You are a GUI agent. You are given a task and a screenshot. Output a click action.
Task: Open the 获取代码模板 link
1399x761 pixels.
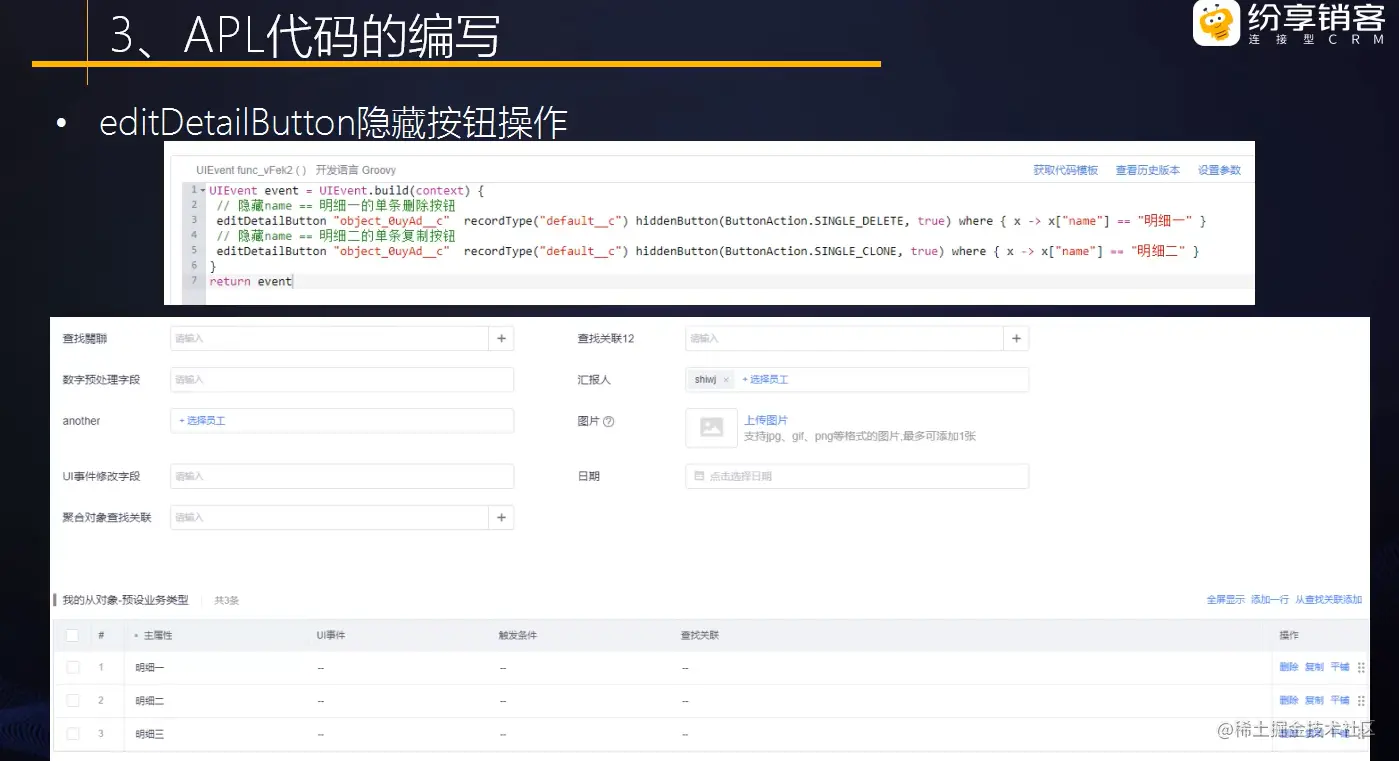1066,170
